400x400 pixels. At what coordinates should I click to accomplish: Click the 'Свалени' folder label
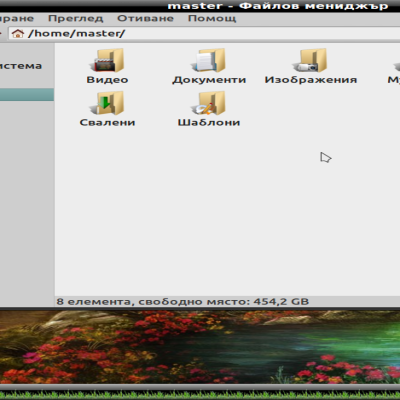[x=107, y=122]
